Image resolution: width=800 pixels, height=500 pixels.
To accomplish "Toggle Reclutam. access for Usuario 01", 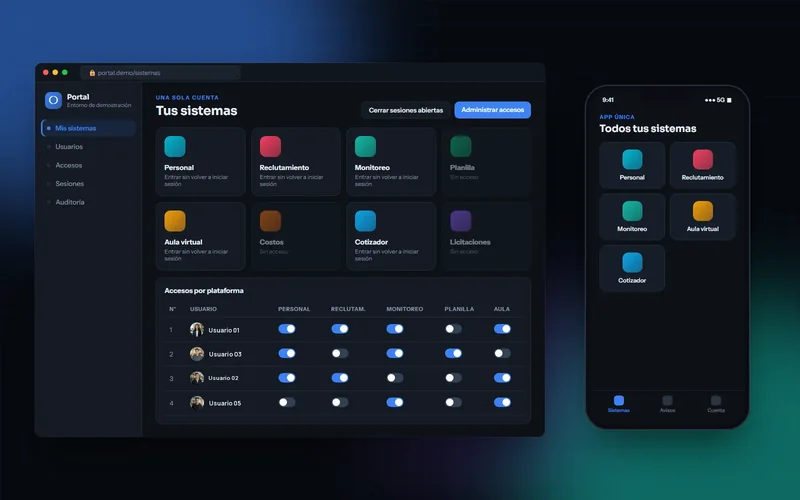I will tap(340, 329).
